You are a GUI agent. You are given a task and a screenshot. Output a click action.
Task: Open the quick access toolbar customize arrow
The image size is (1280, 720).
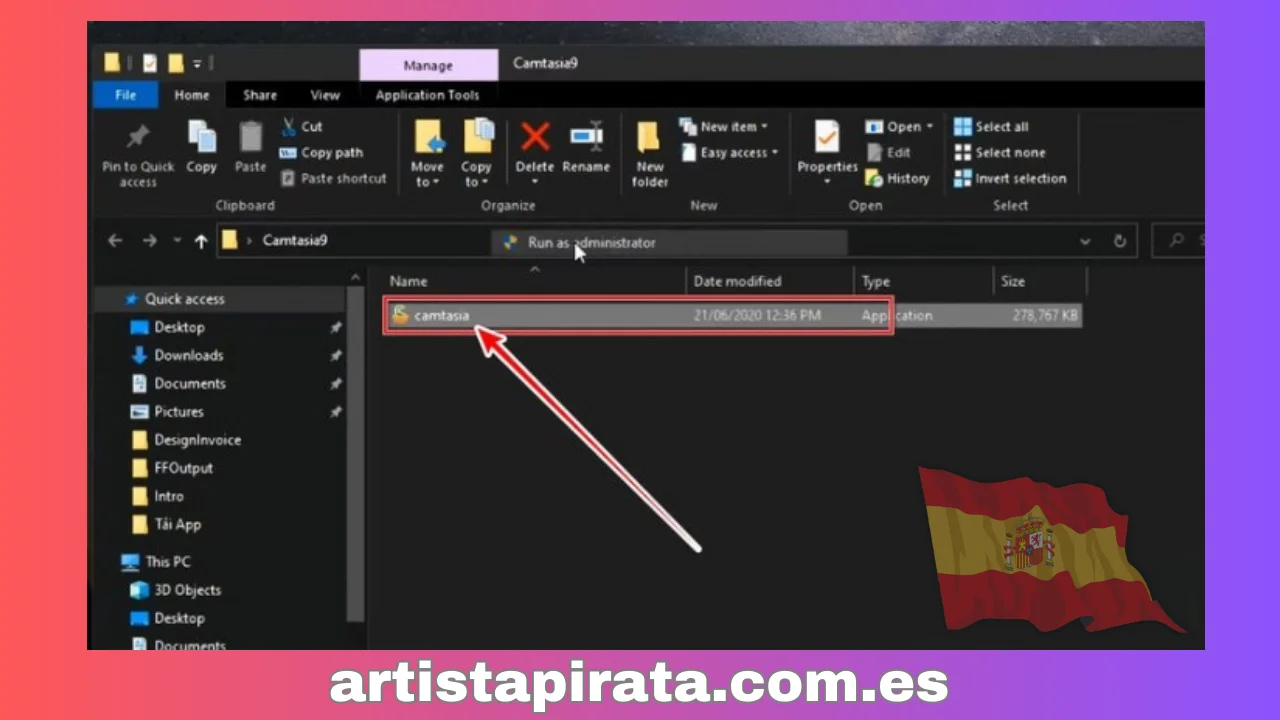198,64
